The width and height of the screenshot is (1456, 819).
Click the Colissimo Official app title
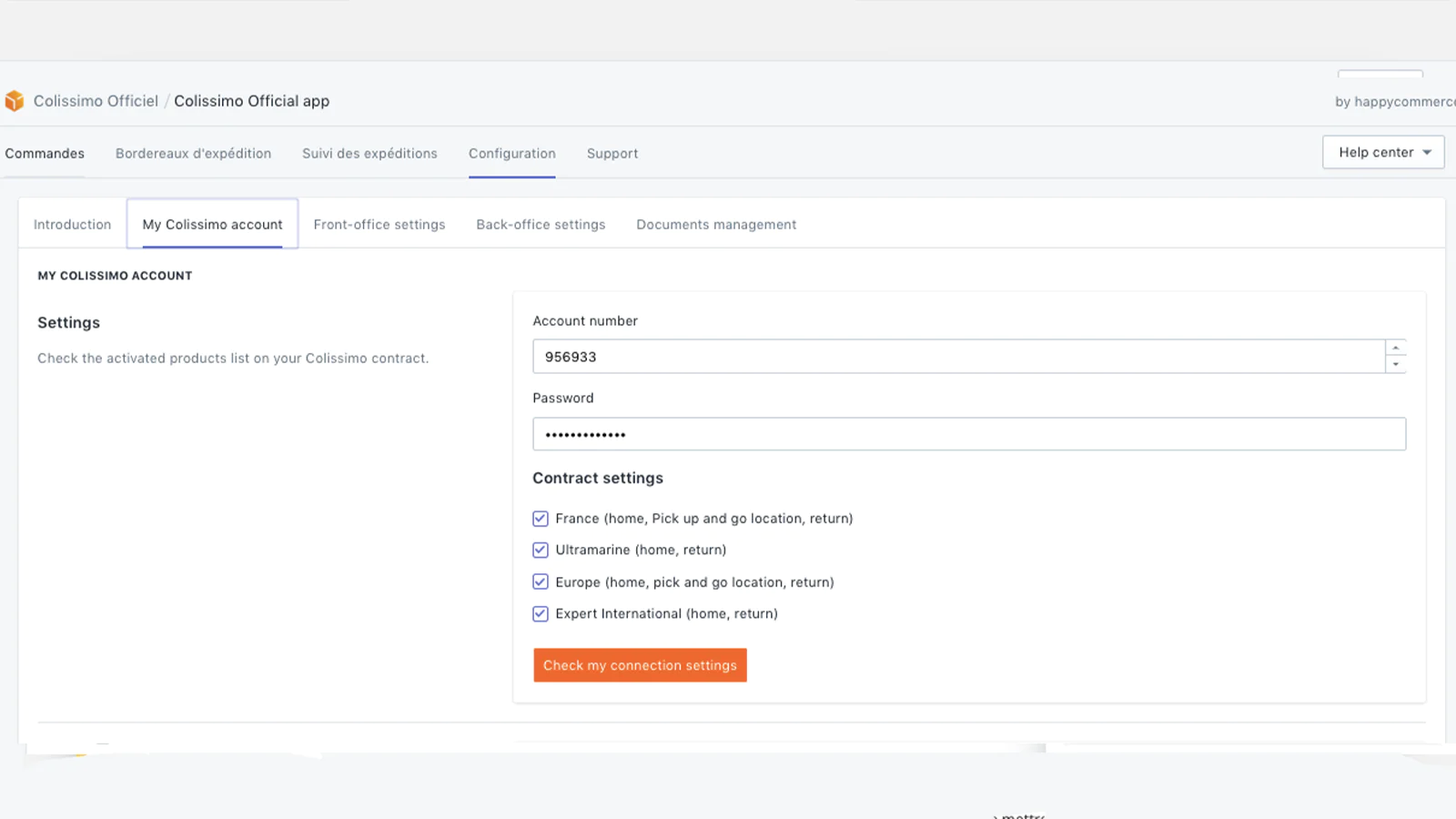(252, 101)
